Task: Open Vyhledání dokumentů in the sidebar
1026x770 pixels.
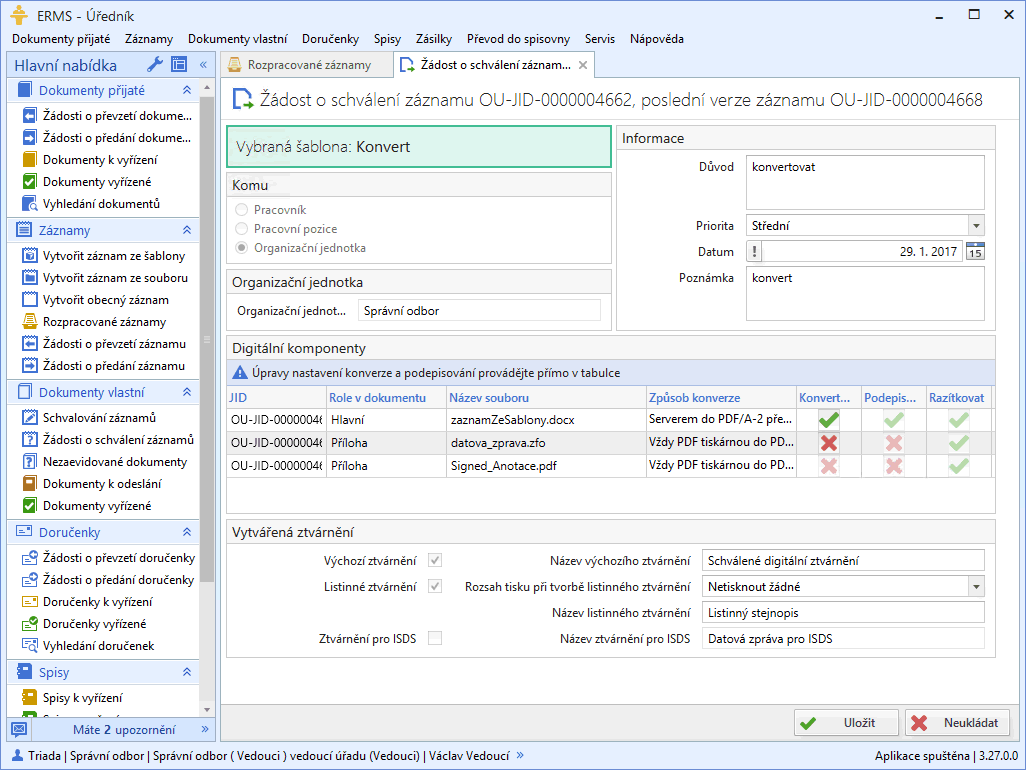Action: tap(101, 204)
